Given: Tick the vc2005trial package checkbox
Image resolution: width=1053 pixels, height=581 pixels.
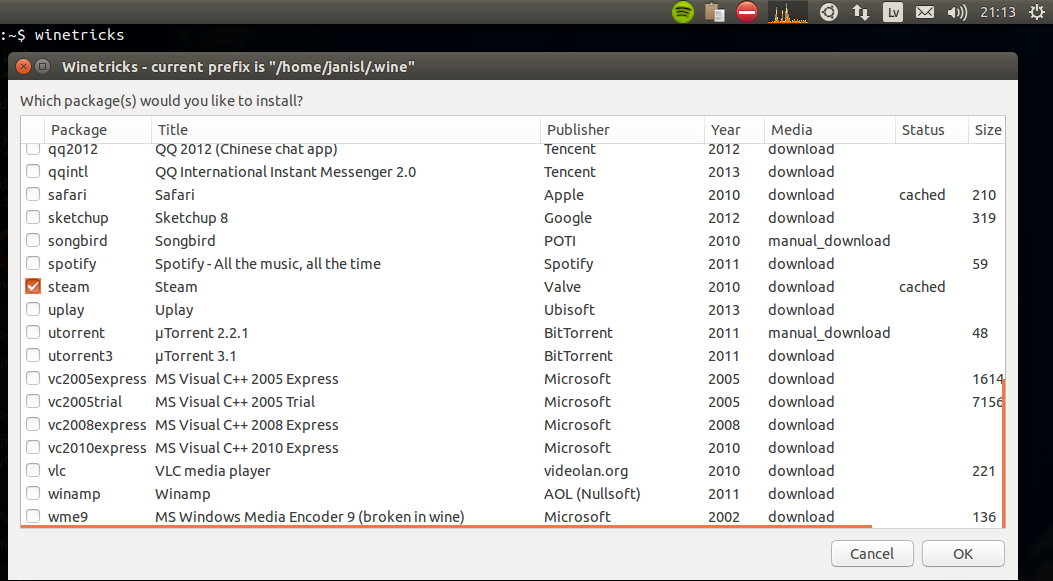Looking at the screenshot, I should (x=32, y=402).
